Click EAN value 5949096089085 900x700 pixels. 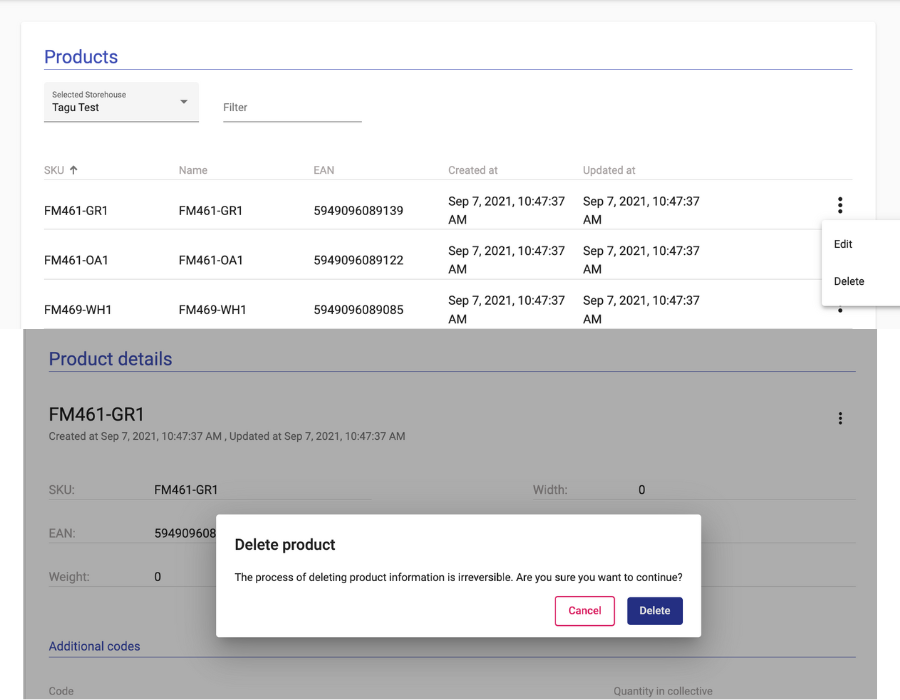[358, 310]
